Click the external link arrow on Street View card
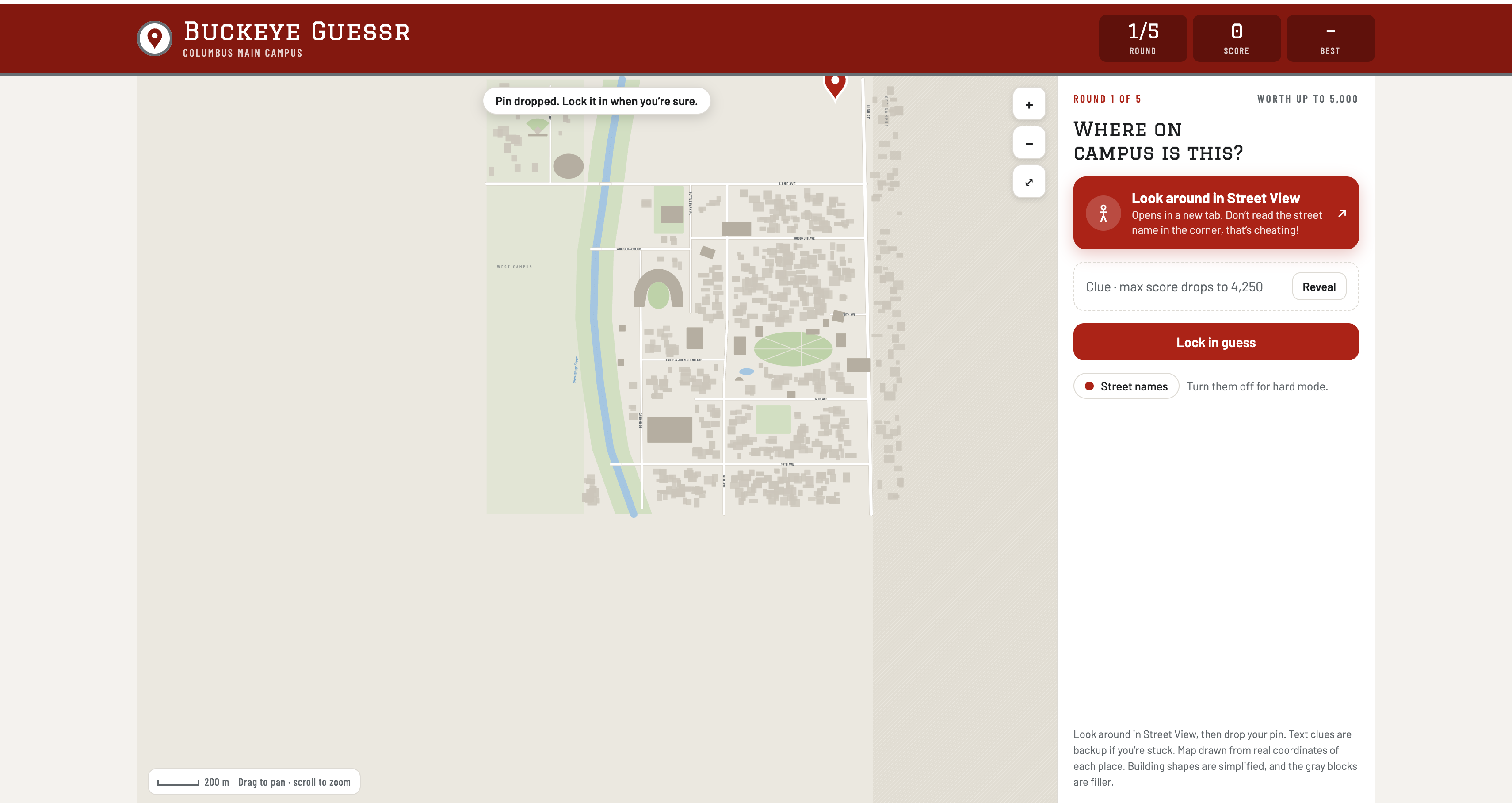 coord(1341,214)
